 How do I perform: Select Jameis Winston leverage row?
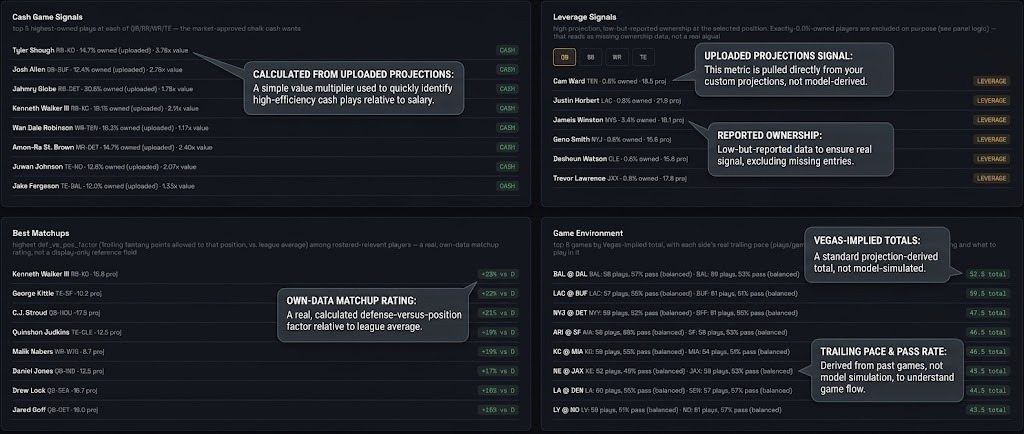[781, 120]
